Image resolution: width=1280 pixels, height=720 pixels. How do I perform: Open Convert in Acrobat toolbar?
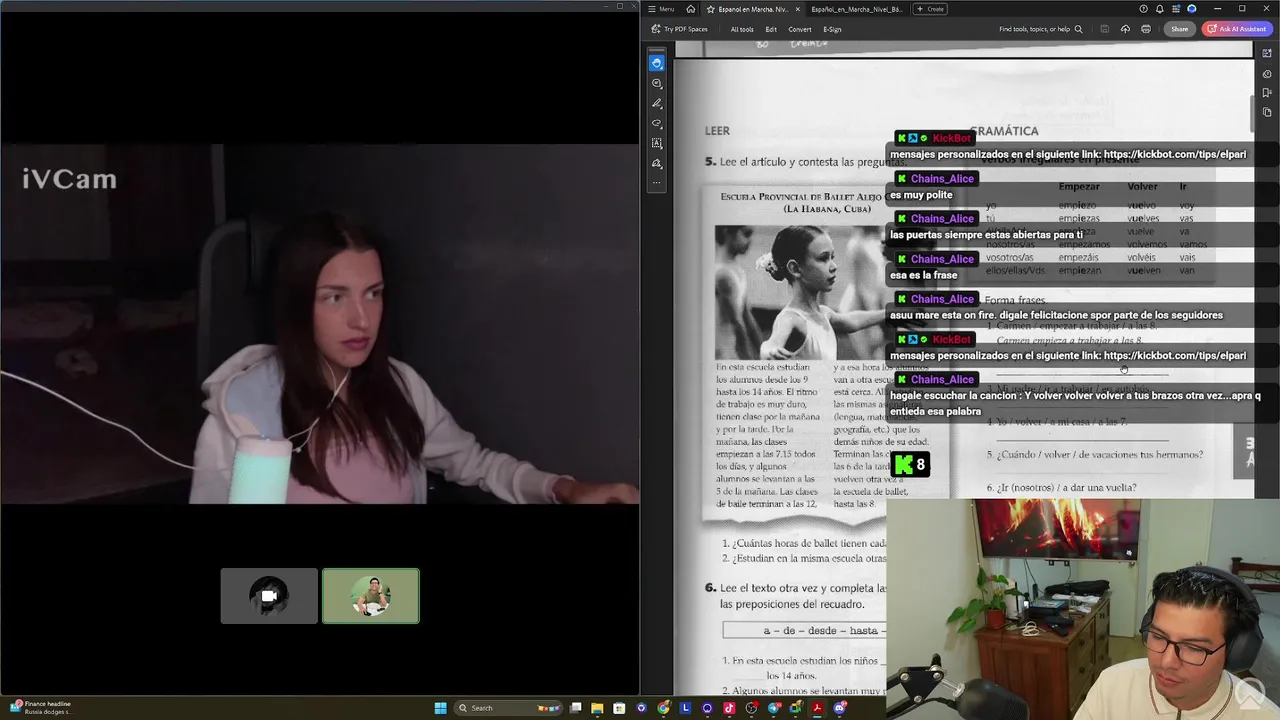coord(800,29)
